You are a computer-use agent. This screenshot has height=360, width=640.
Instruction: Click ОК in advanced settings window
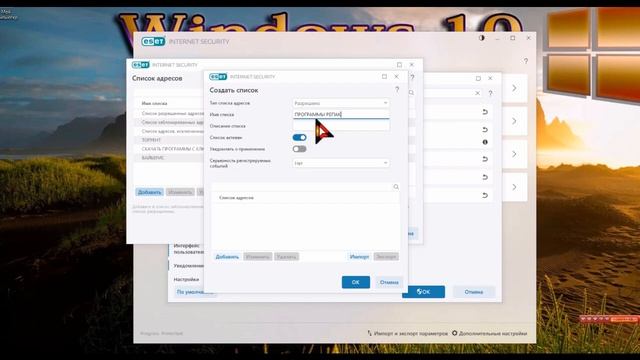click(423, 292)
